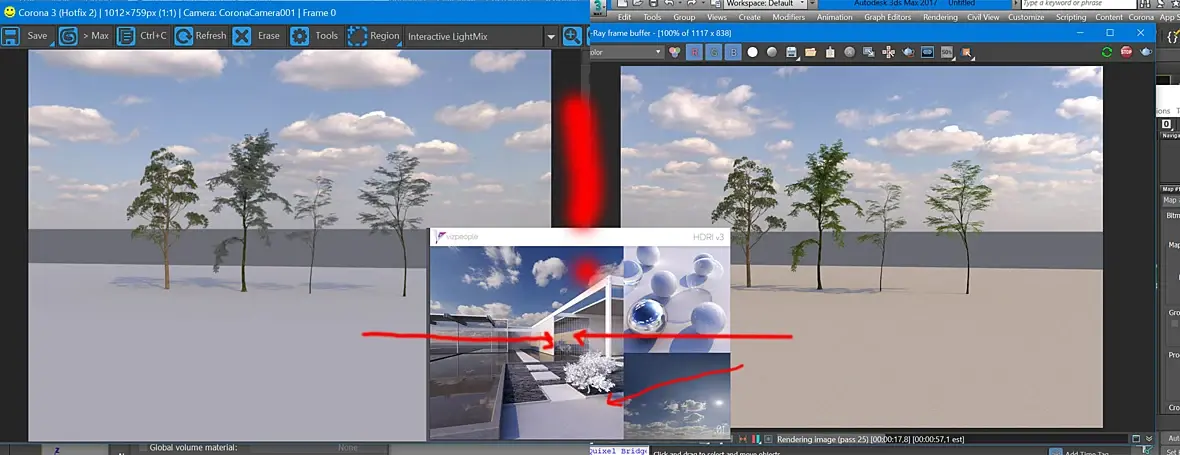Copy render with the Ctrl+C button
The width and height of the screenshot is (1180, 455).
pos(143,35)
